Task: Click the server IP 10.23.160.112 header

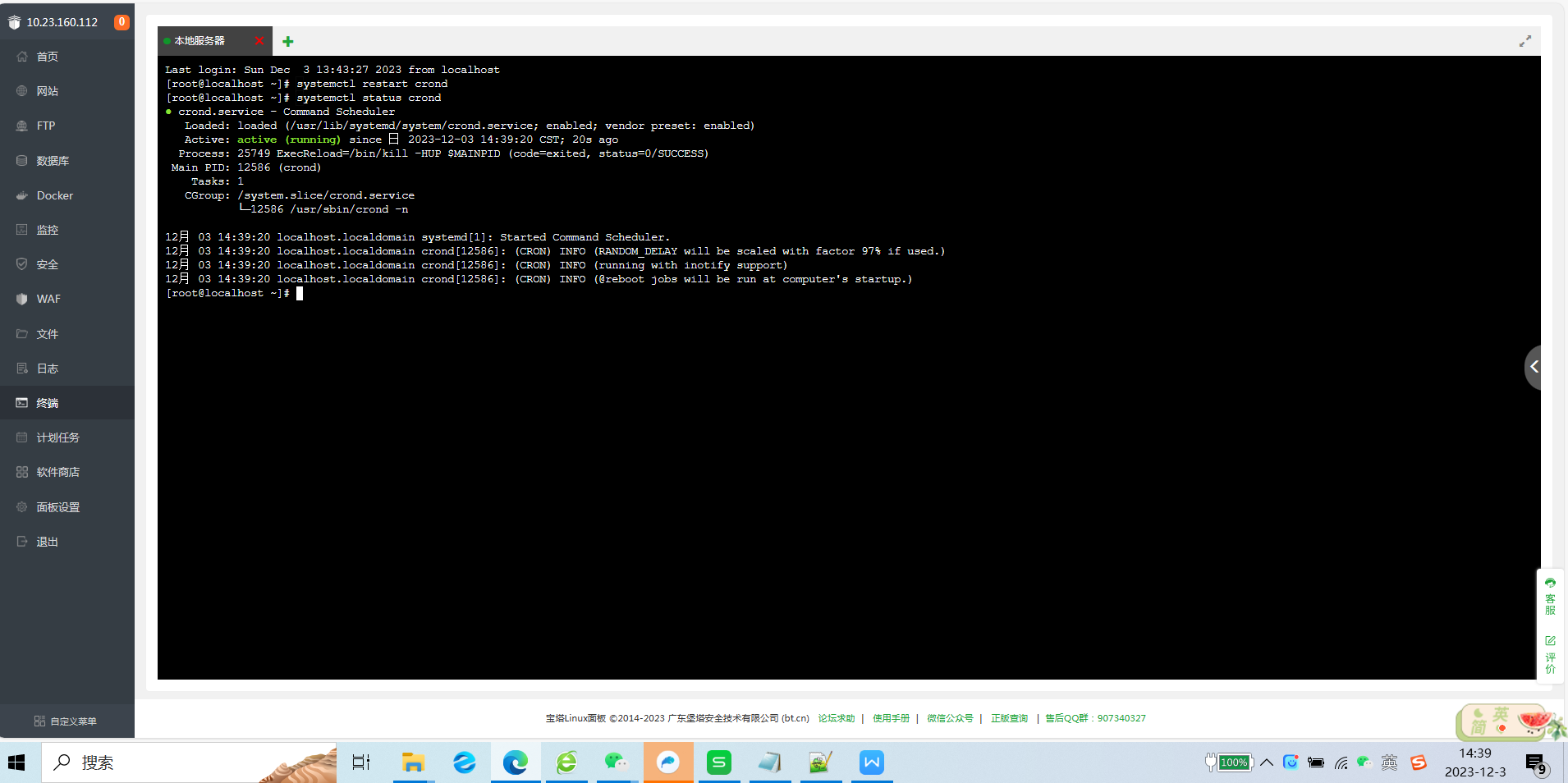Action: pos(62,22)
